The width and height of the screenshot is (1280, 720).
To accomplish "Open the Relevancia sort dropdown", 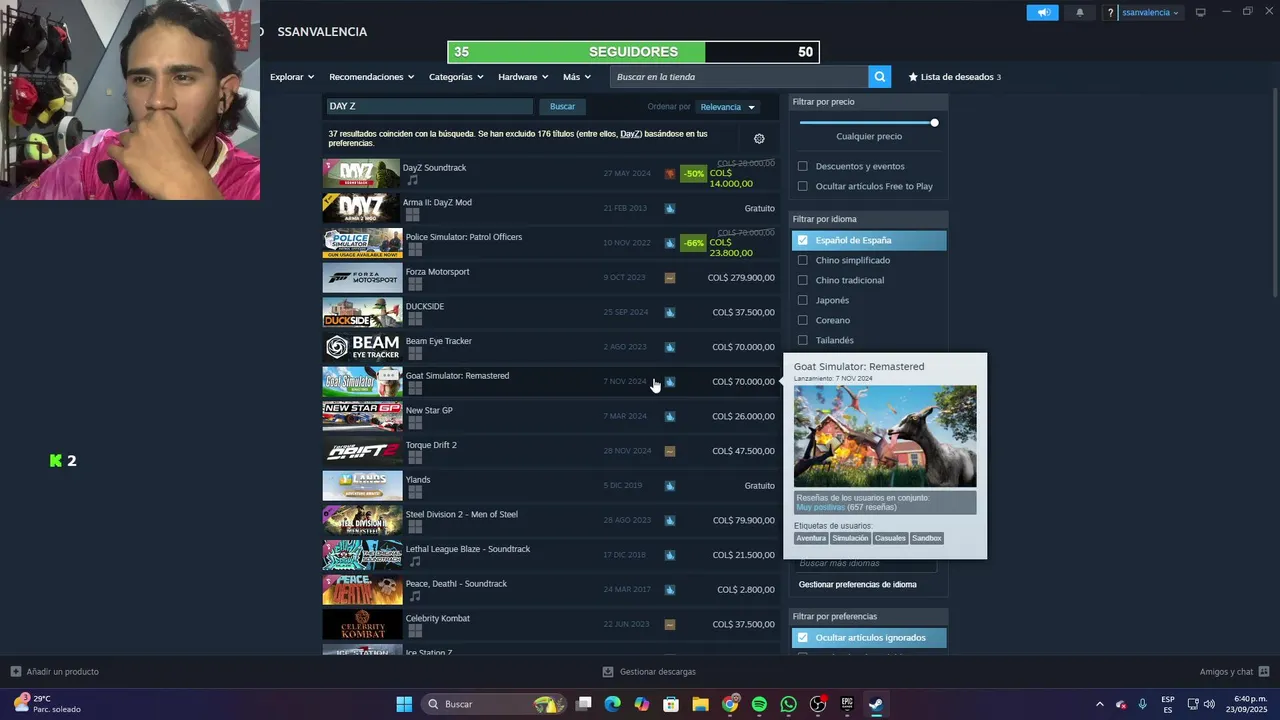I will coord(727,107).
